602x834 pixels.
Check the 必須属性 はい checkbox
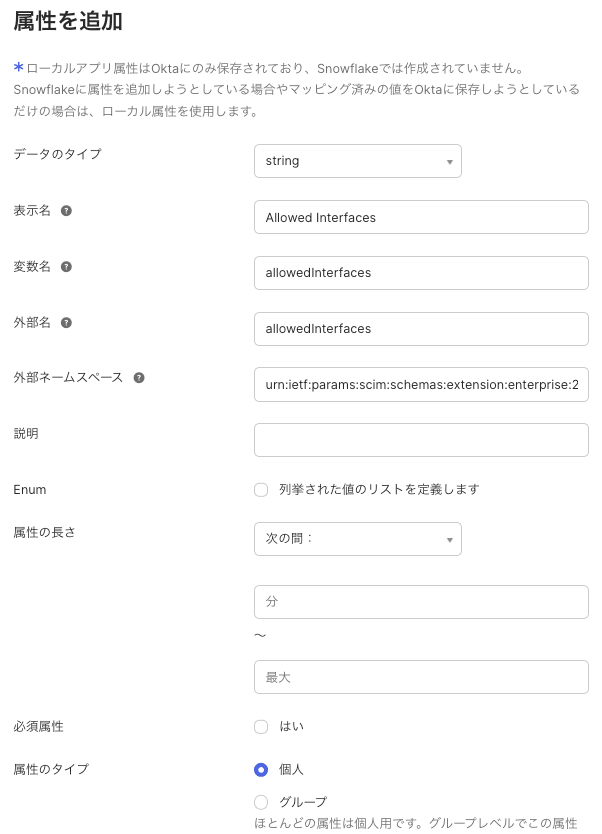point(261,726)
